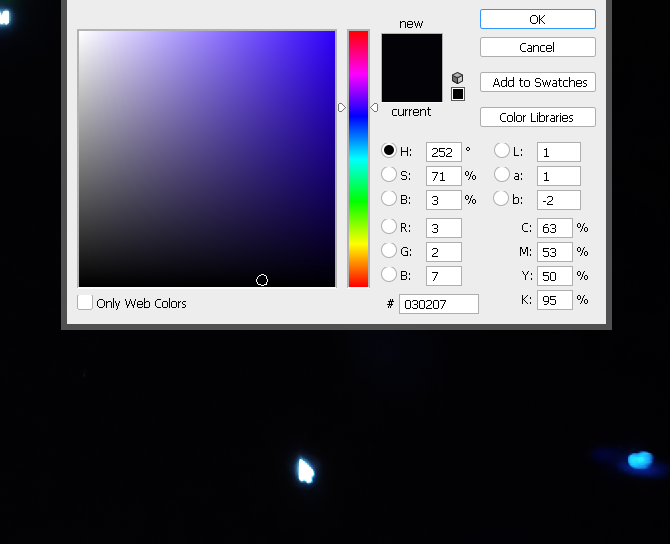This screenshot has height=544, width=670.
Task: Click the M magenta field showing 53
Action: (x=555, y=252)
